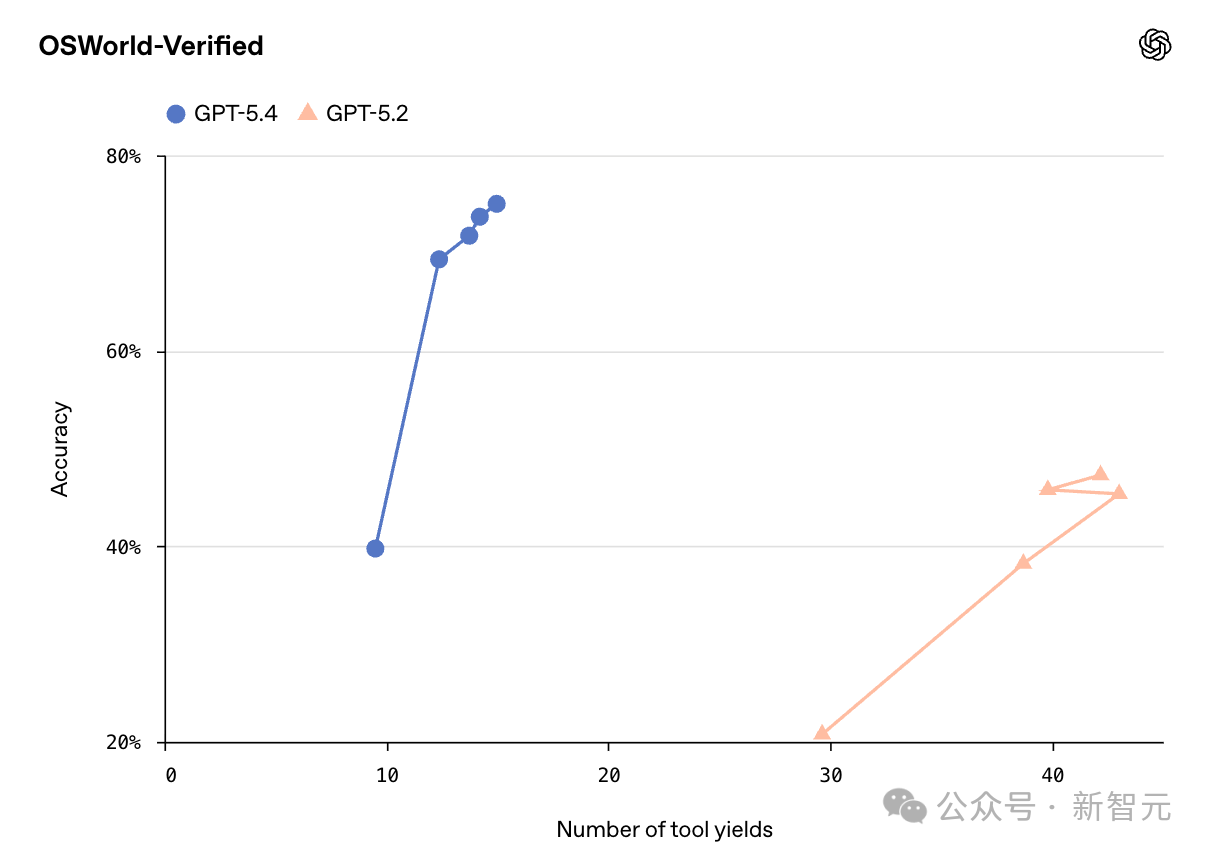Toggle the GPT-5.4 series legend label
The height and width of the screenshot is (854, 1210).
(235, 114)
